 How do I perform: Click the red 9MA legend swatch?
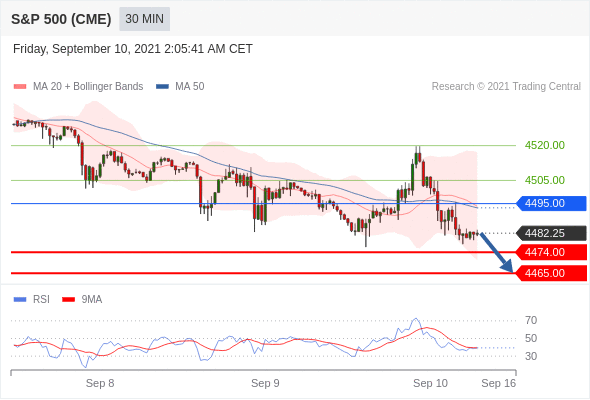[x=68, y=300]
